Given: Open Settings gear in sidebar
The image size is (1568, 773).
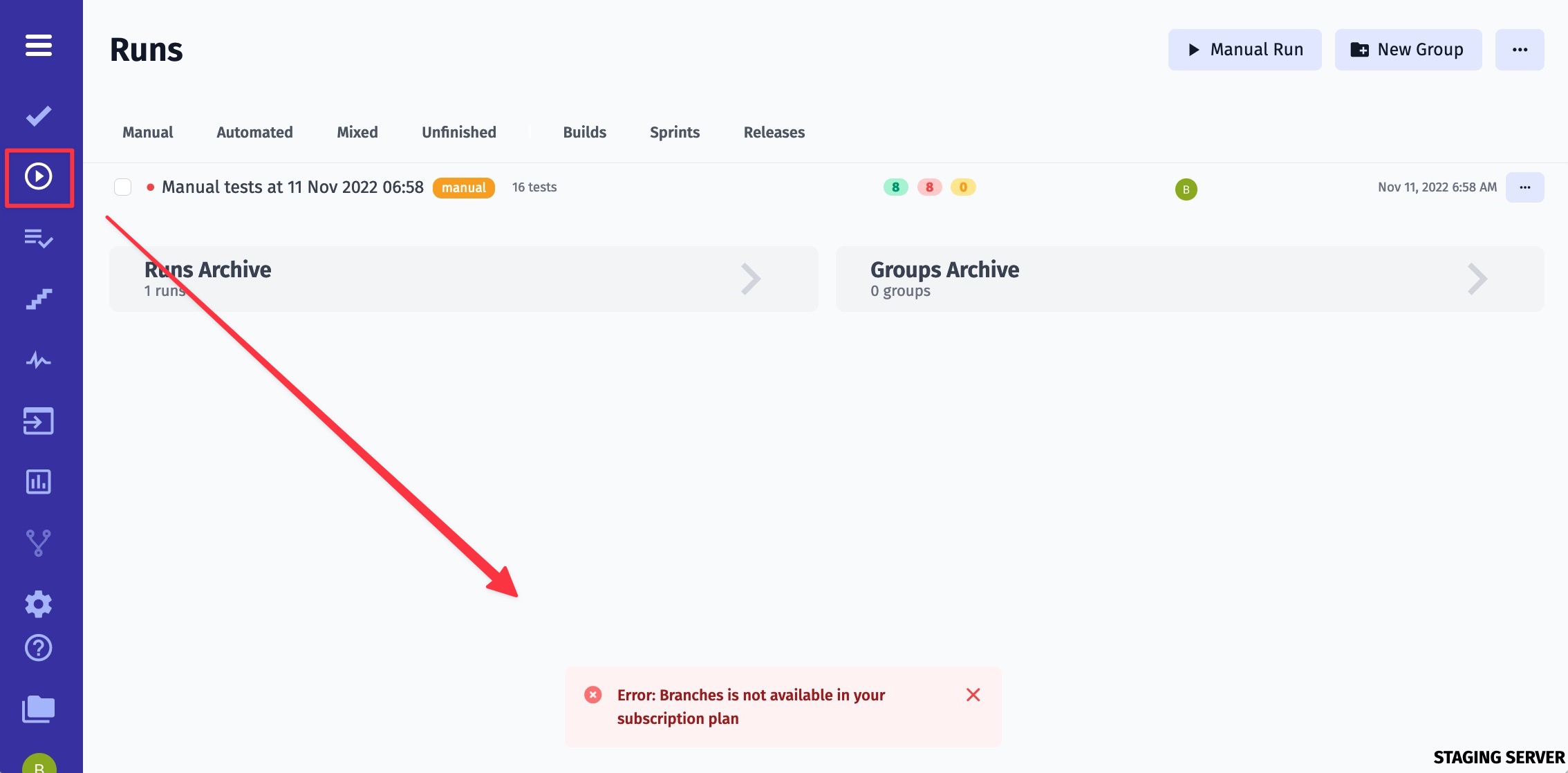Looking at the screenshot, I should coord(39,604).
